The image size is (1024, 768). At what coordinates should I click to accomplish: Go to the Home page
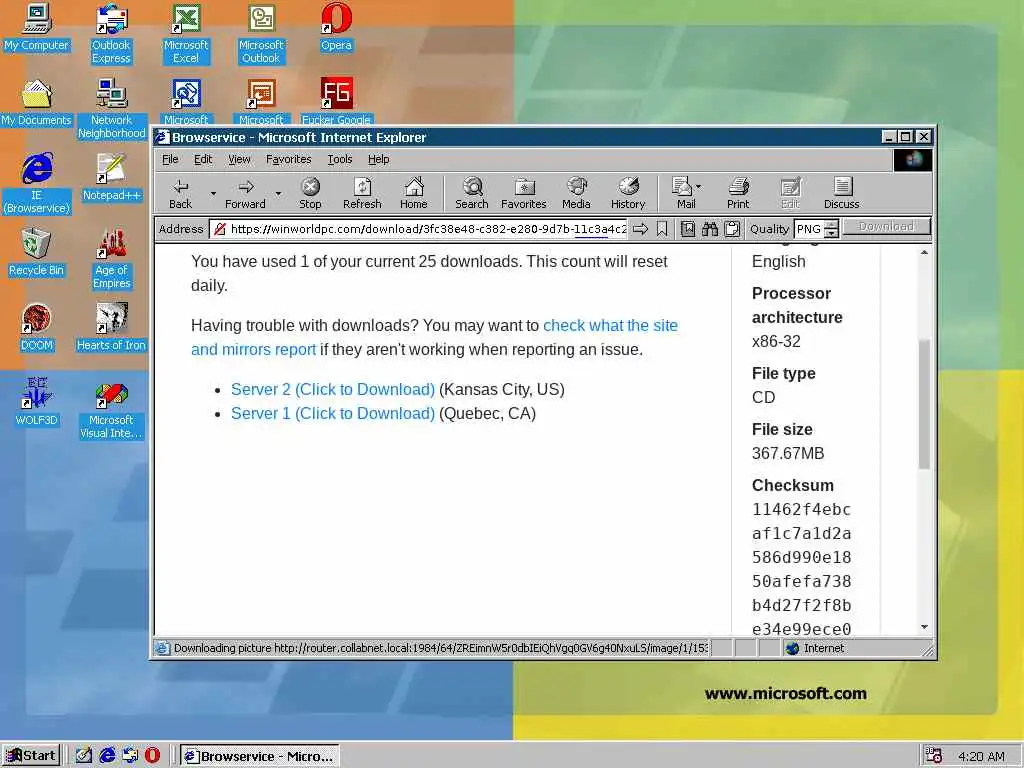click(x=413, y=194)
